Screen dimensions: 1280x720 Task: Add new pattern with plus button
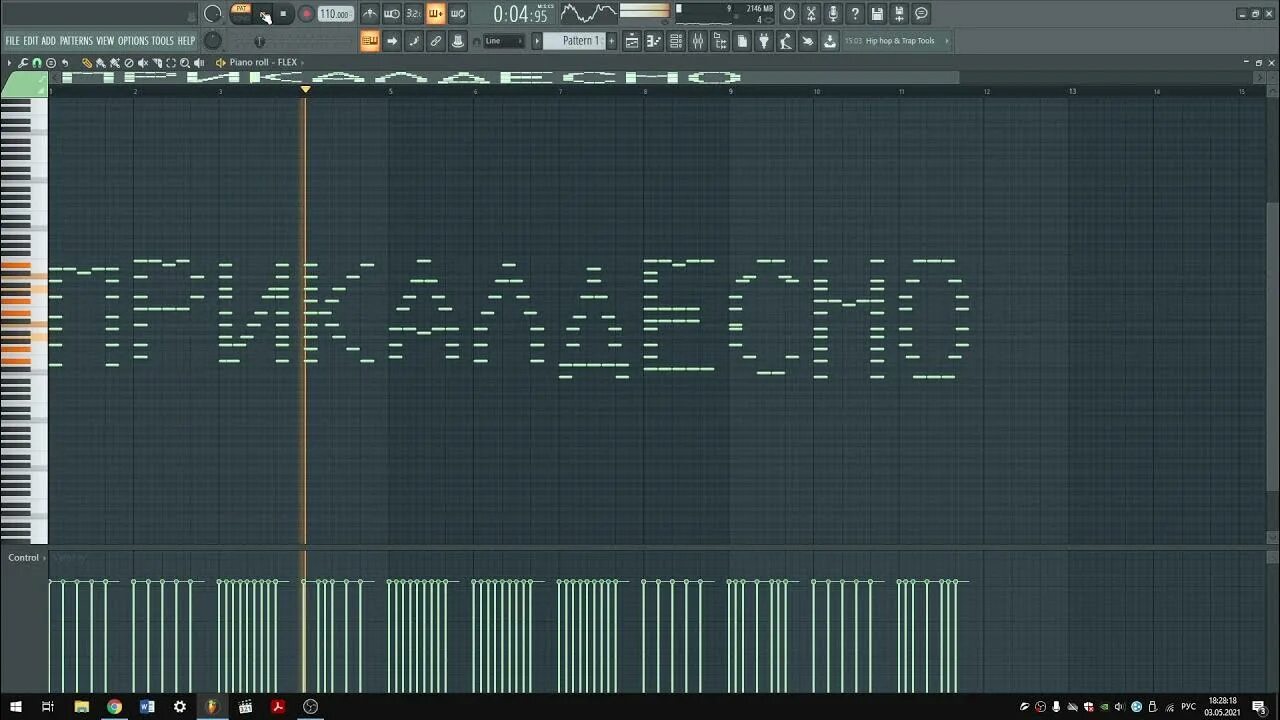(x=612, y=41)
